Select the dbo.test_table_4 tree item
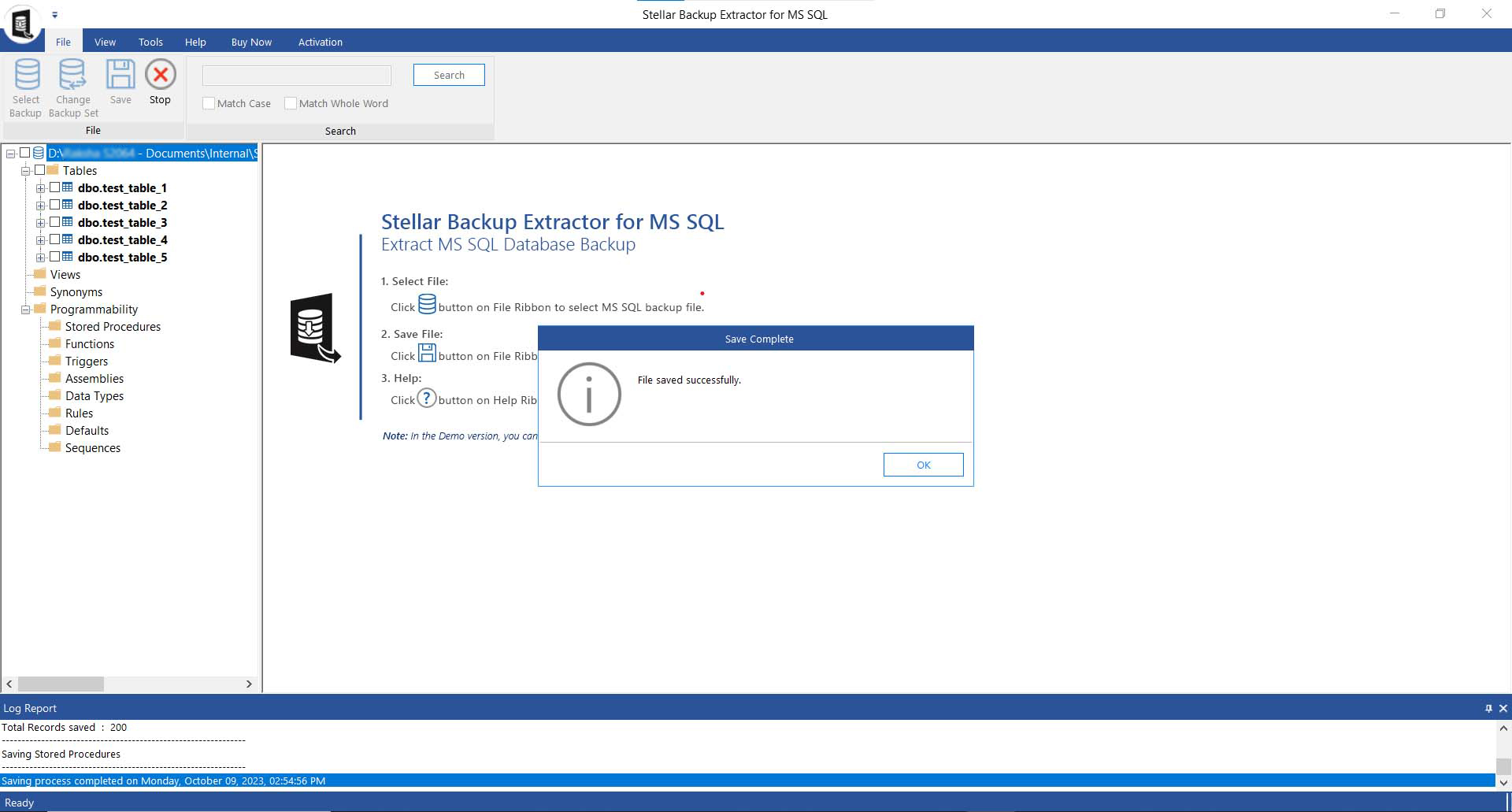The width and height of the screenshot is (1512, 812). tap(122, 239)
